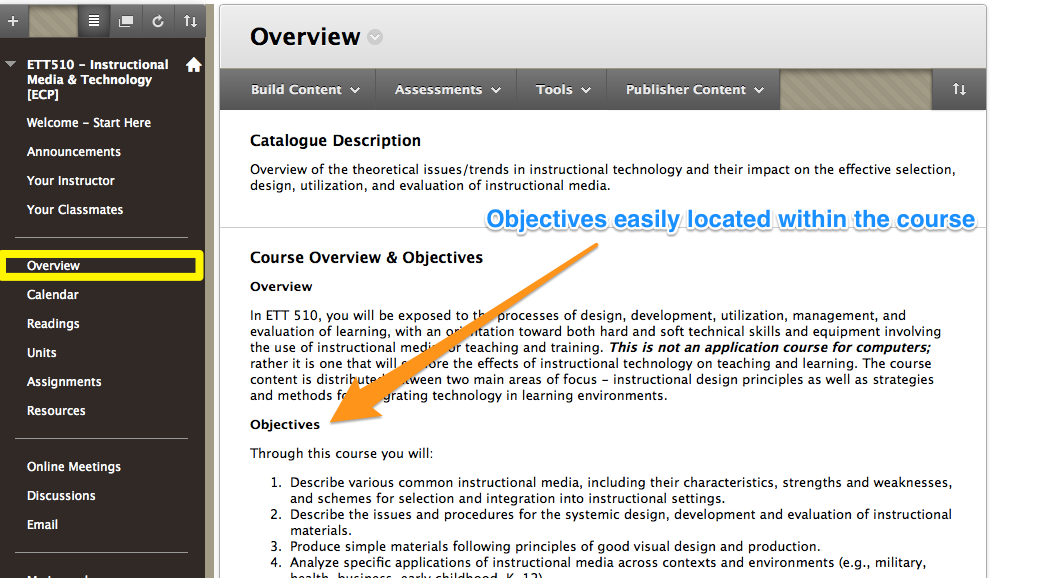Screen dimensions: 1043x578
Task: Open folder view of course menu
Action: click(x=126, y=21)
